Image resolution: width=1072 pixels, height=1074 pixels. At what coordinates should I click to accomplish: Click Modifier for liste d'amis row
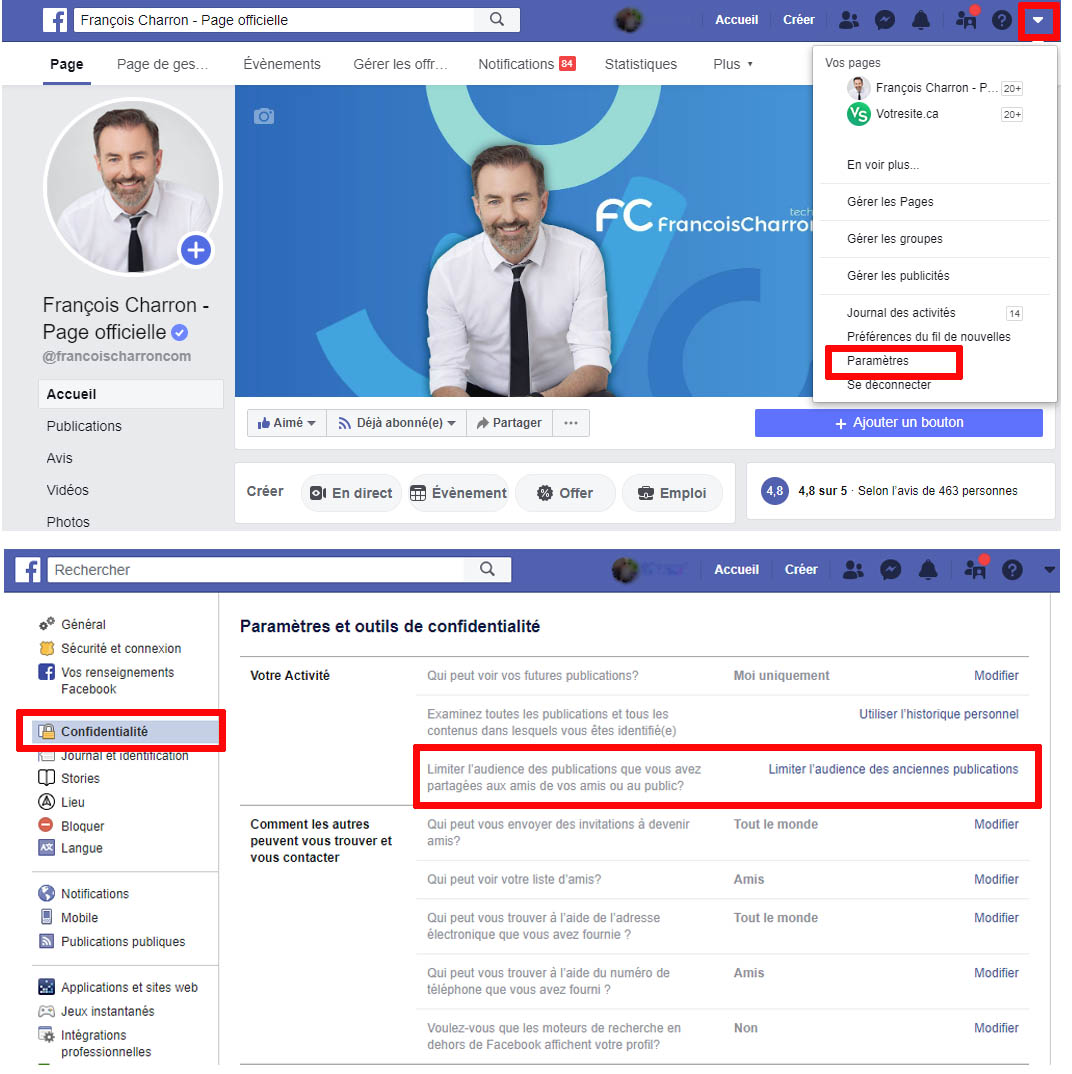tap(996, 879)
